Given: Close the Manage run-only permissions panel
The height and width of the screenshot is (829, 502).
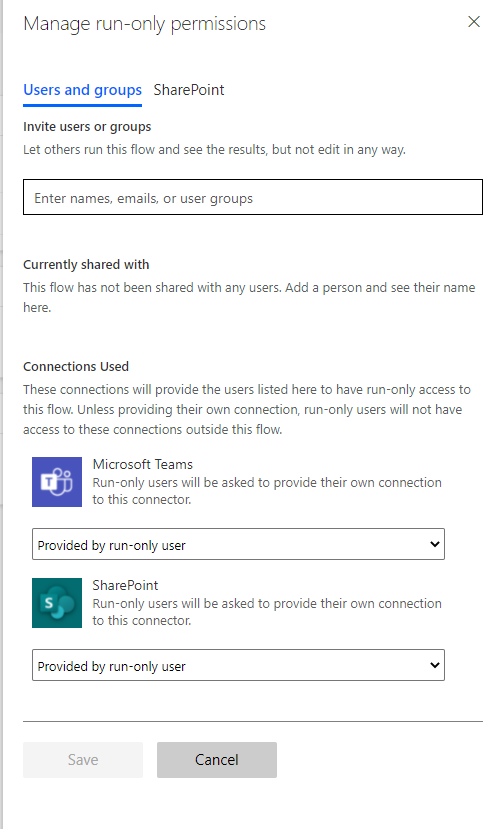Looking at the screenshot, I should (474, 22).
